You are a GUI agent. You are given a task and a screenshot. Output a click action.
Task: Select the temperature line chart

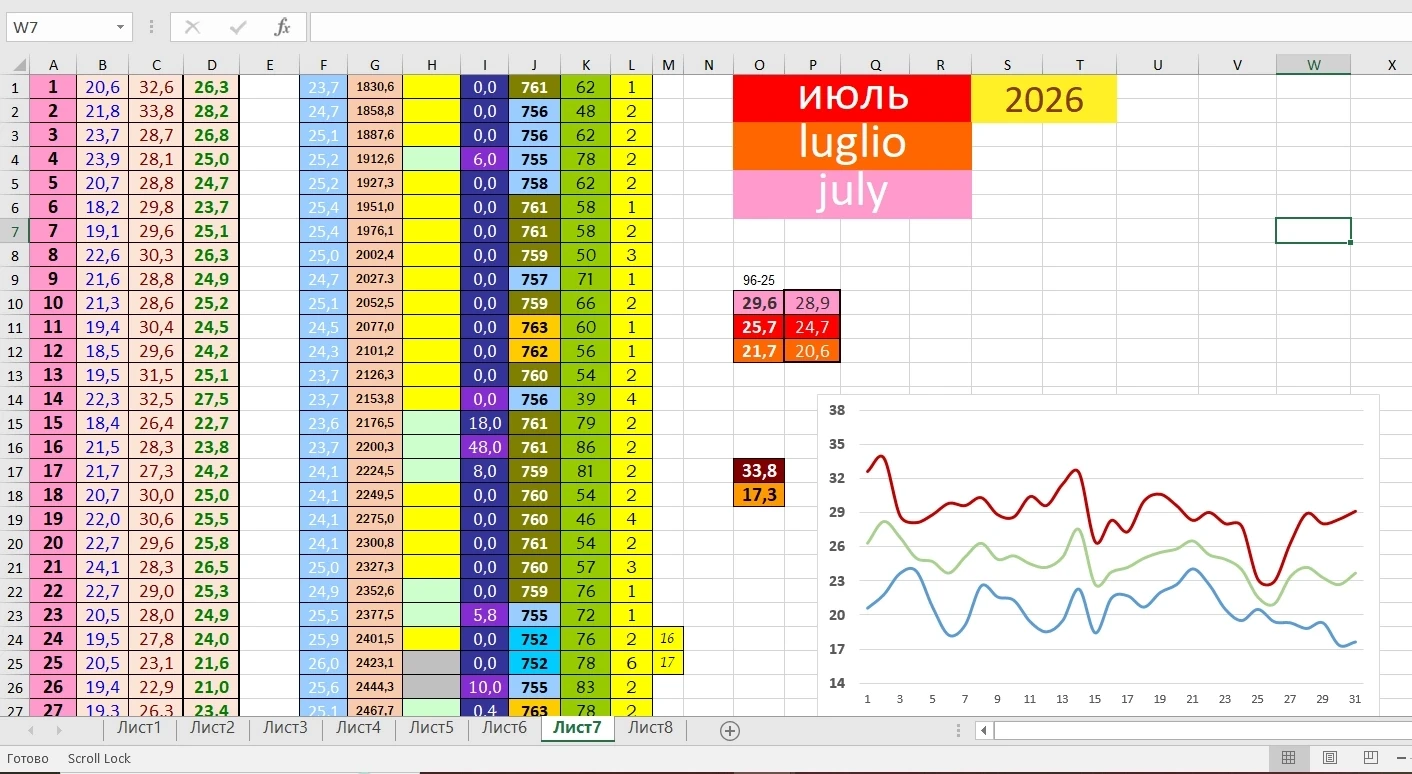click(1098, 555)
